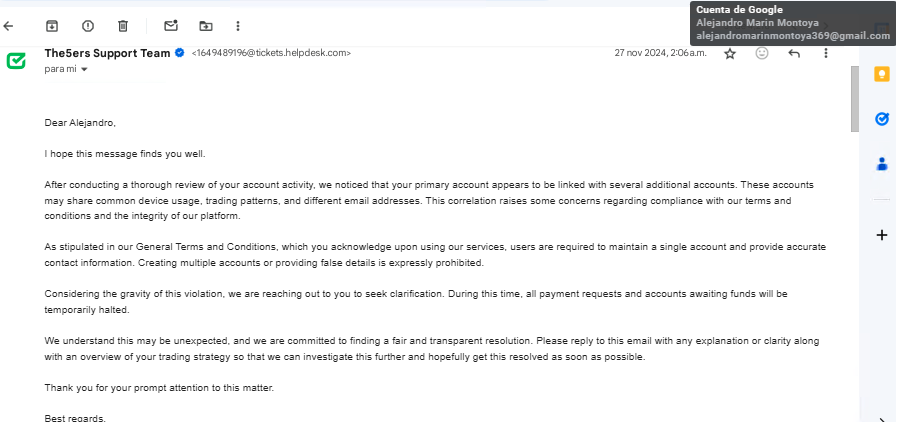Open message three-dot more menu
This screenshot has height=440, width=906.
point(826,54)
